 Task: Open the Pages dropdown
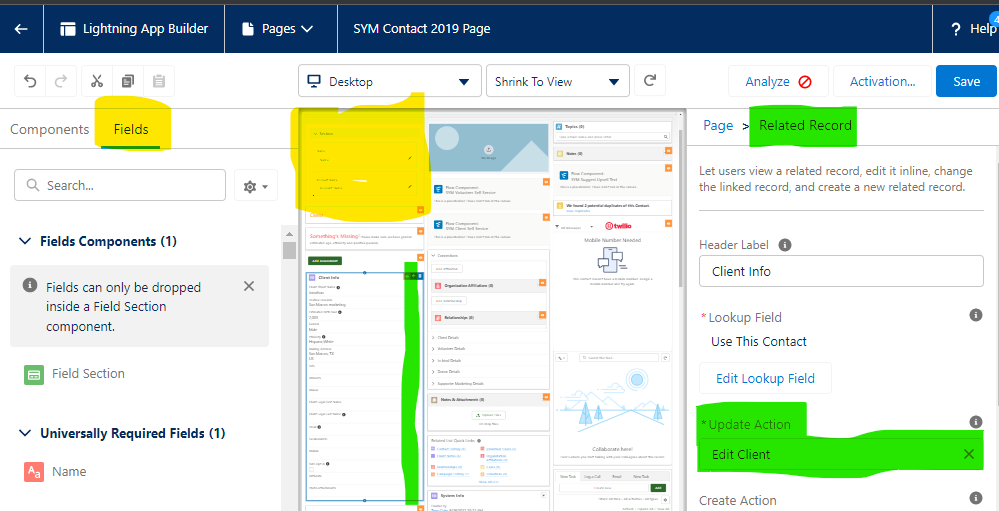pyautogui.click(x=278, y=29)
